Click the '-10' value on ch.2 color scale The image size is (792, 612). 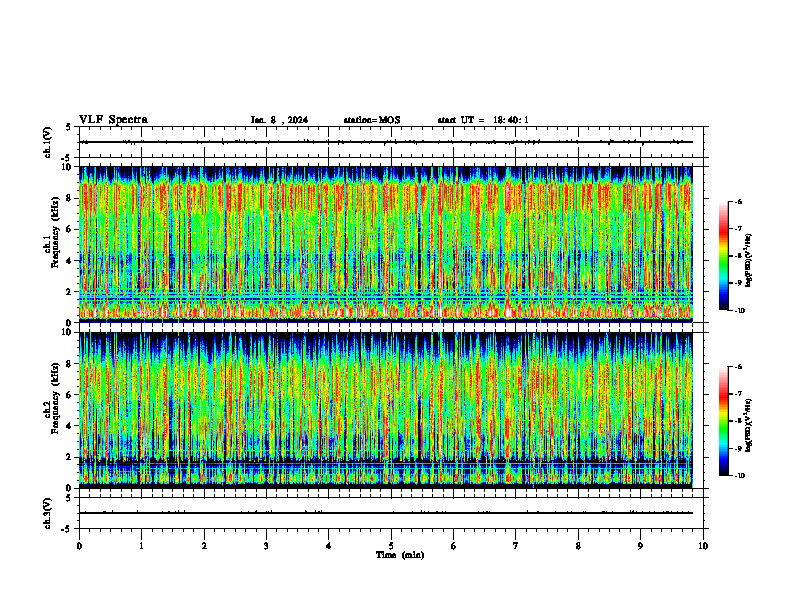(x=738, y=476)
